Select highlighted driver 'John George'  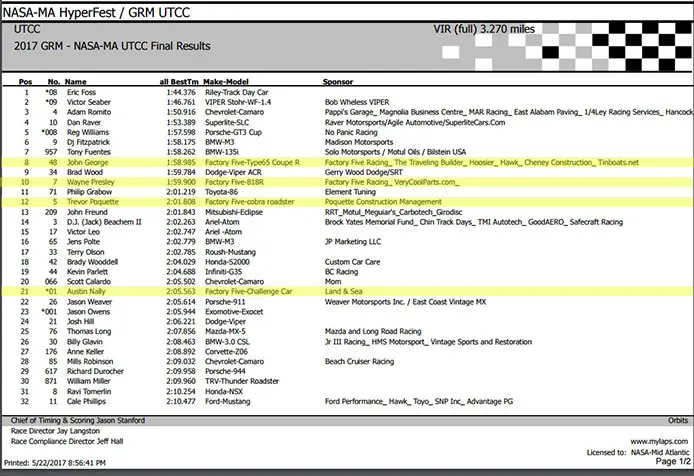click(x=88, y=162)
